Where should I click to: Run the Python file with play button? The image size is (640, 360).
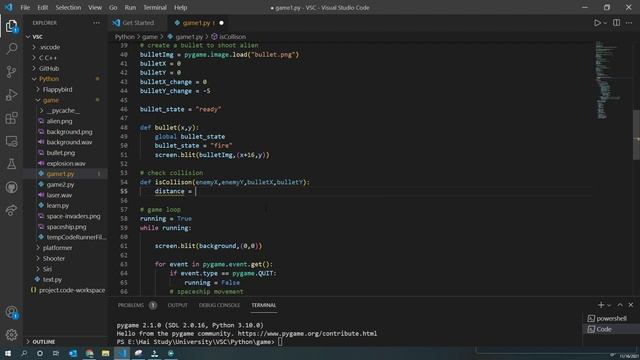[597, 23]
